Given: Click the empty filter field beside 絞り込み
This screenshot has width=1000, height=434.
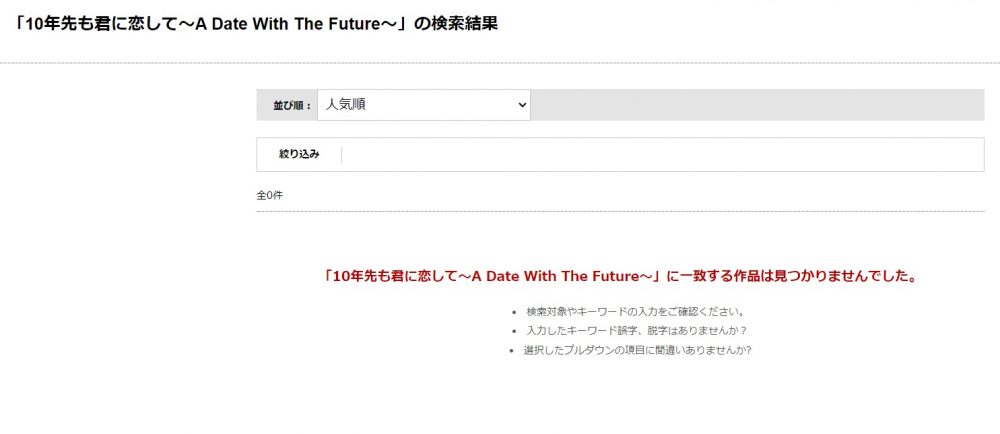Looking at the screenshot, I should coord(662,154).
